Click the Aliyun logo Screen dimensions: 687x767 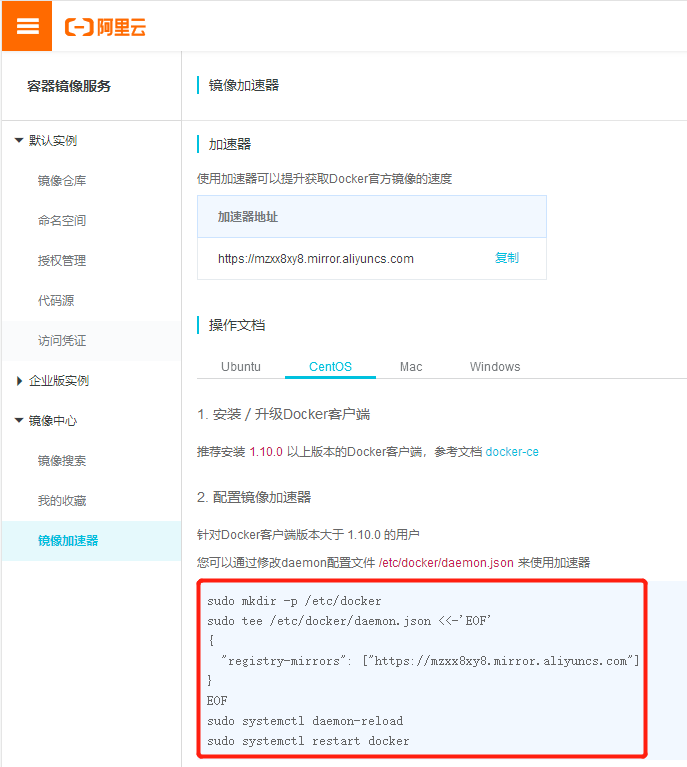click(105, 27)
